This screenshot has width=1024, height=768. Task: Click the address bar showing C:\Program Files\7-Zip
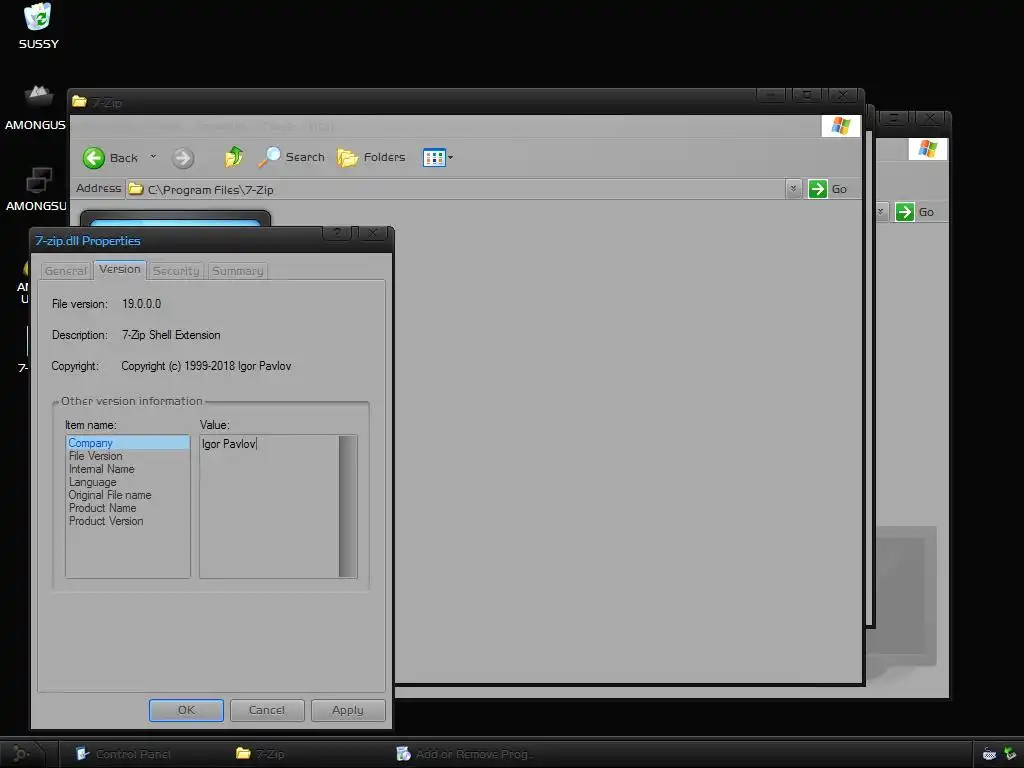click(x=456, y=189)
